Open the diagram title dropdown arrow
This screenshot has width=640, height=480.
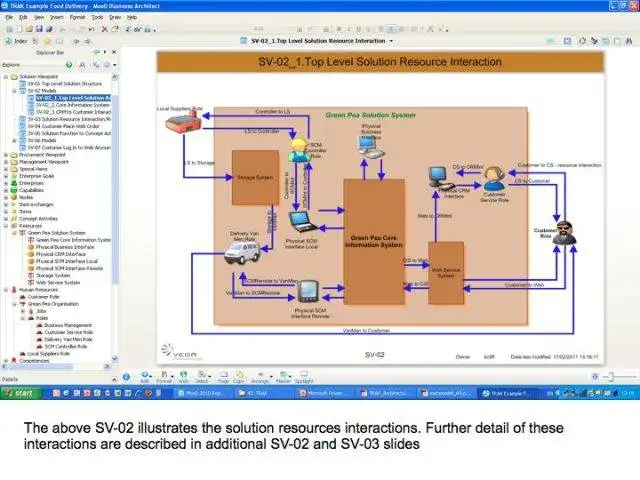[x=391, y=41]
